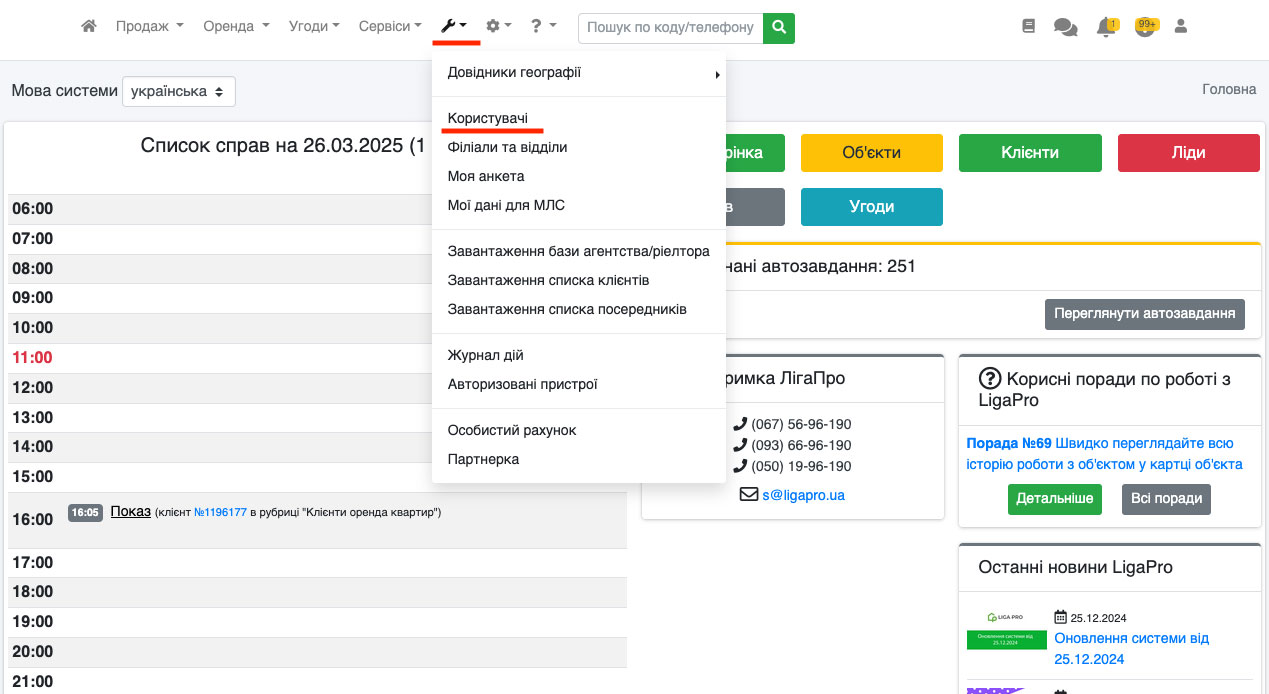This screenshot has width=1269, height=694.
Task: Open the bell notifications icon
Action: tap(1106, 28)
